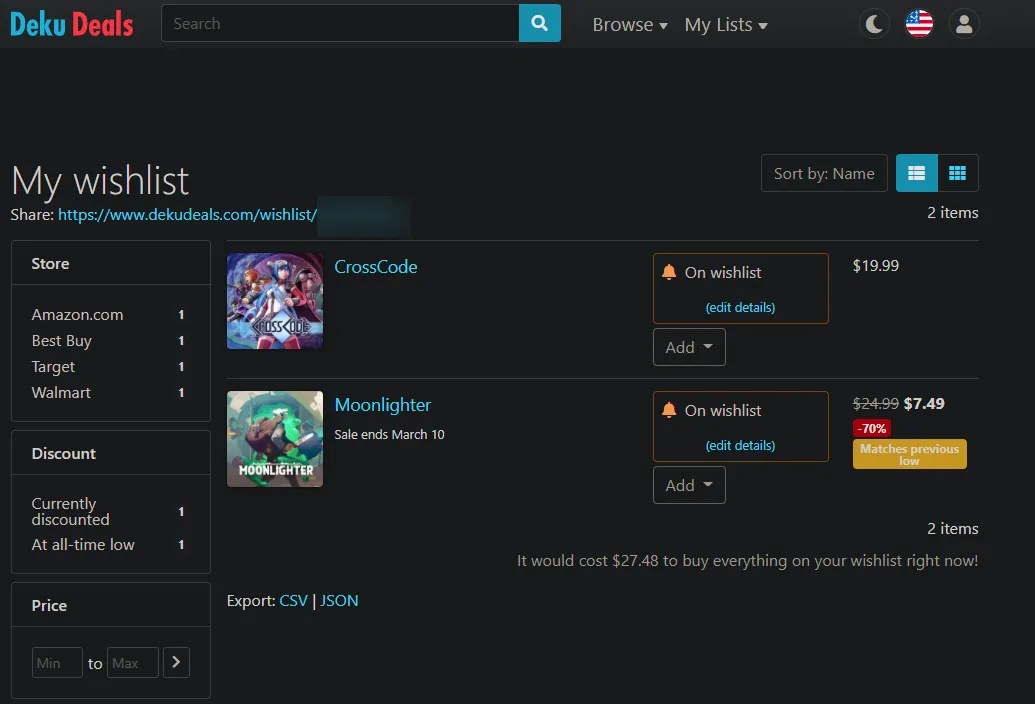Click the US flag region icon
1035x704 pixels.
918,22
